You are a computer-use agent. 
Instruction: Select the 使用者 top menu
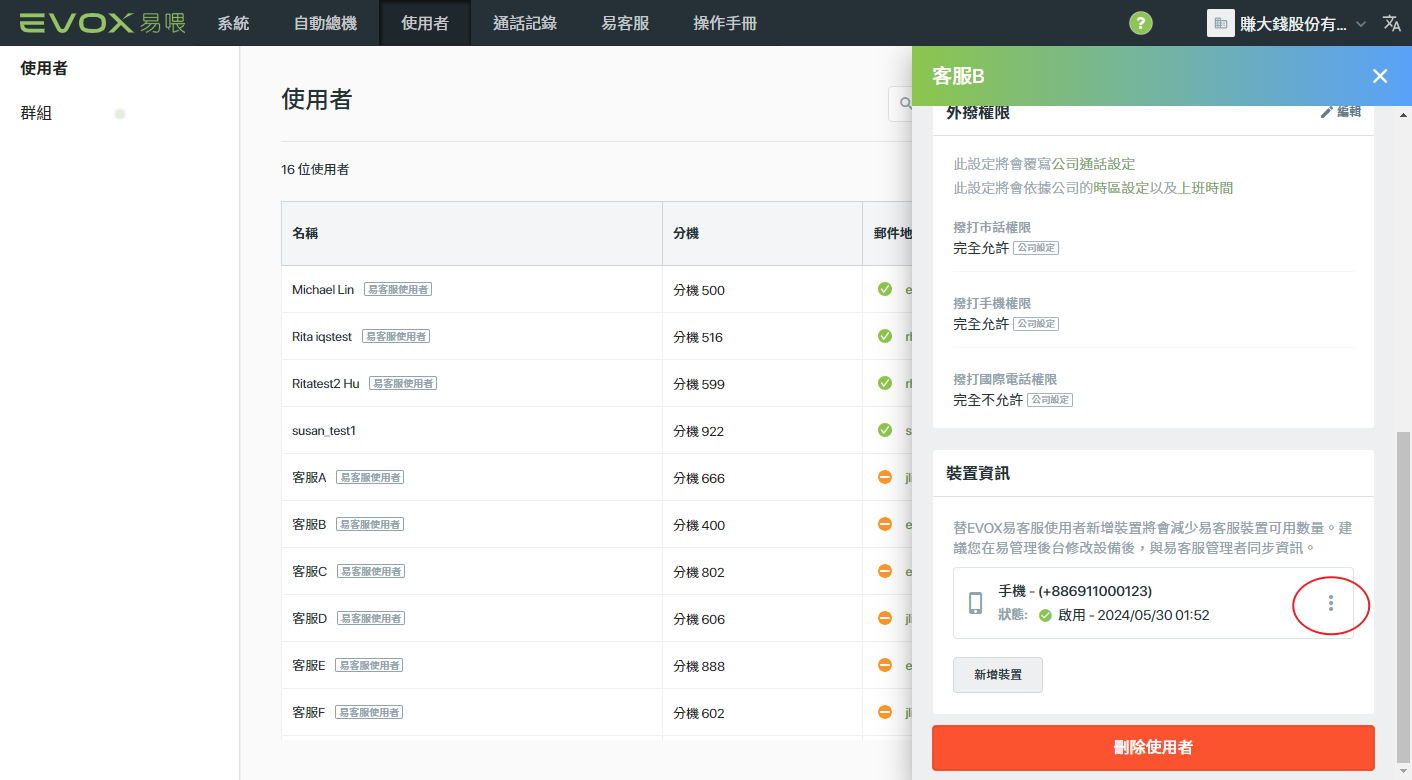click(x=425, y=23)
